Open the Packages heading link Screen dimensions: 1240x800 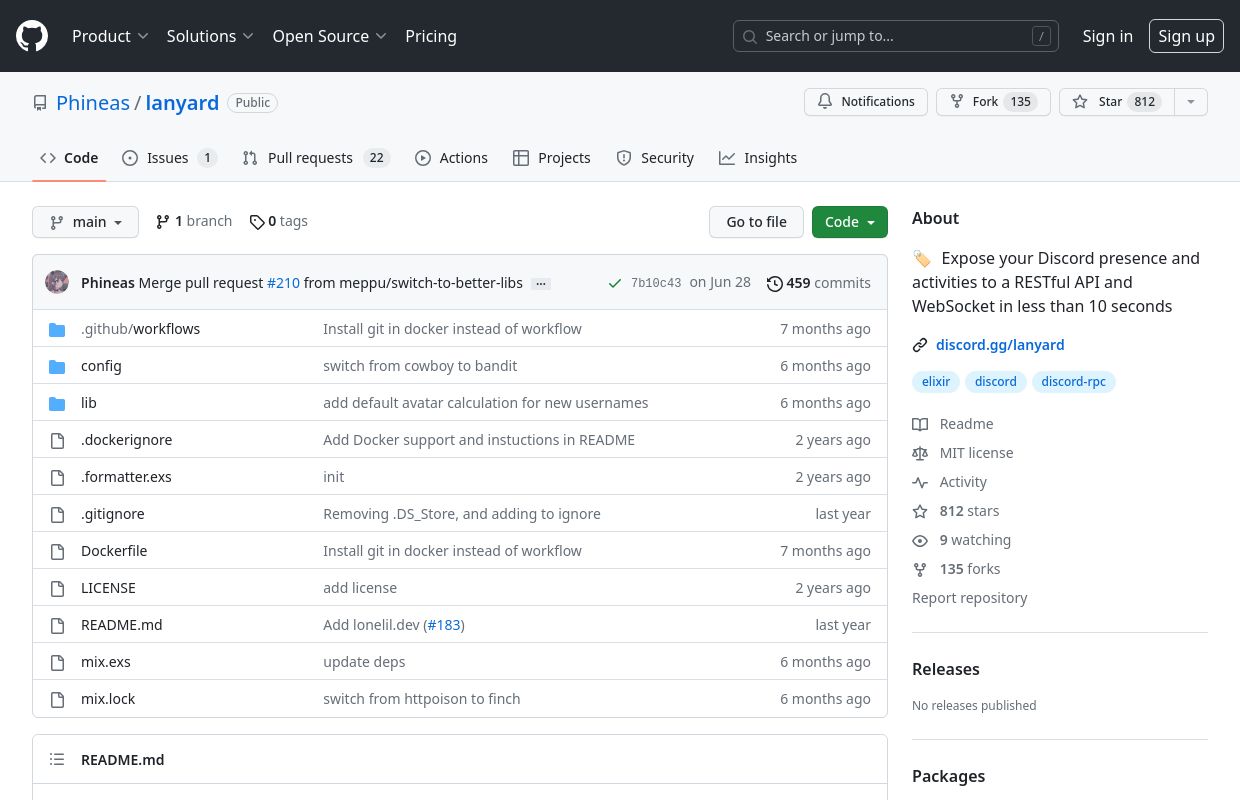coord(949,776)
